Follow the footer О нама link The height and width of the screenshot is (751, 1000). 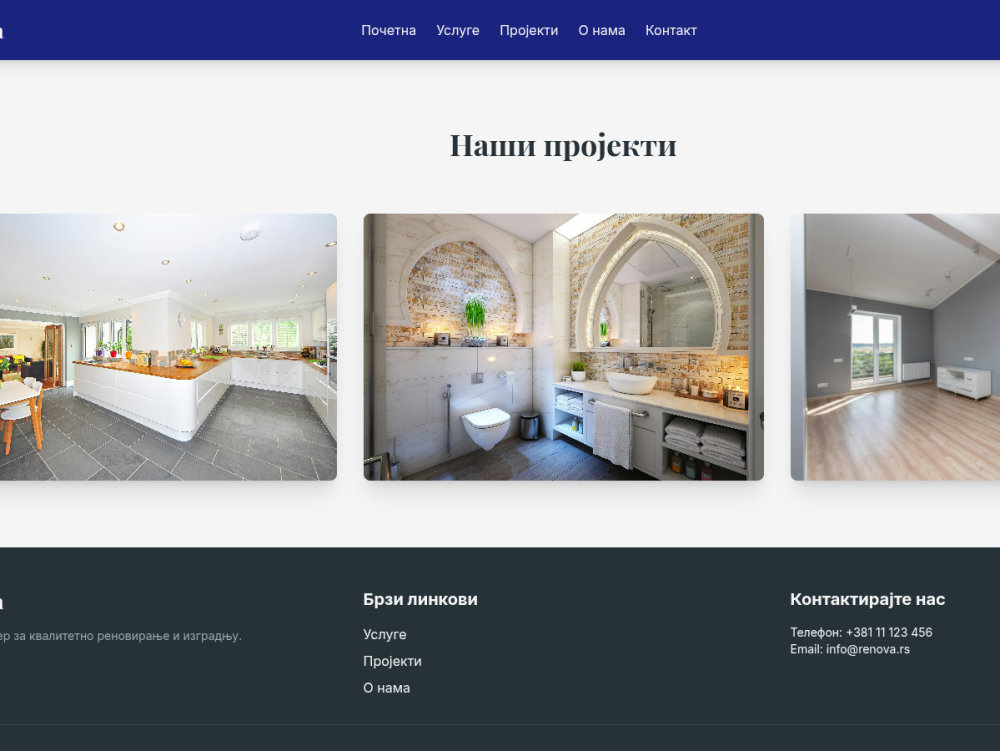(386, 688)
